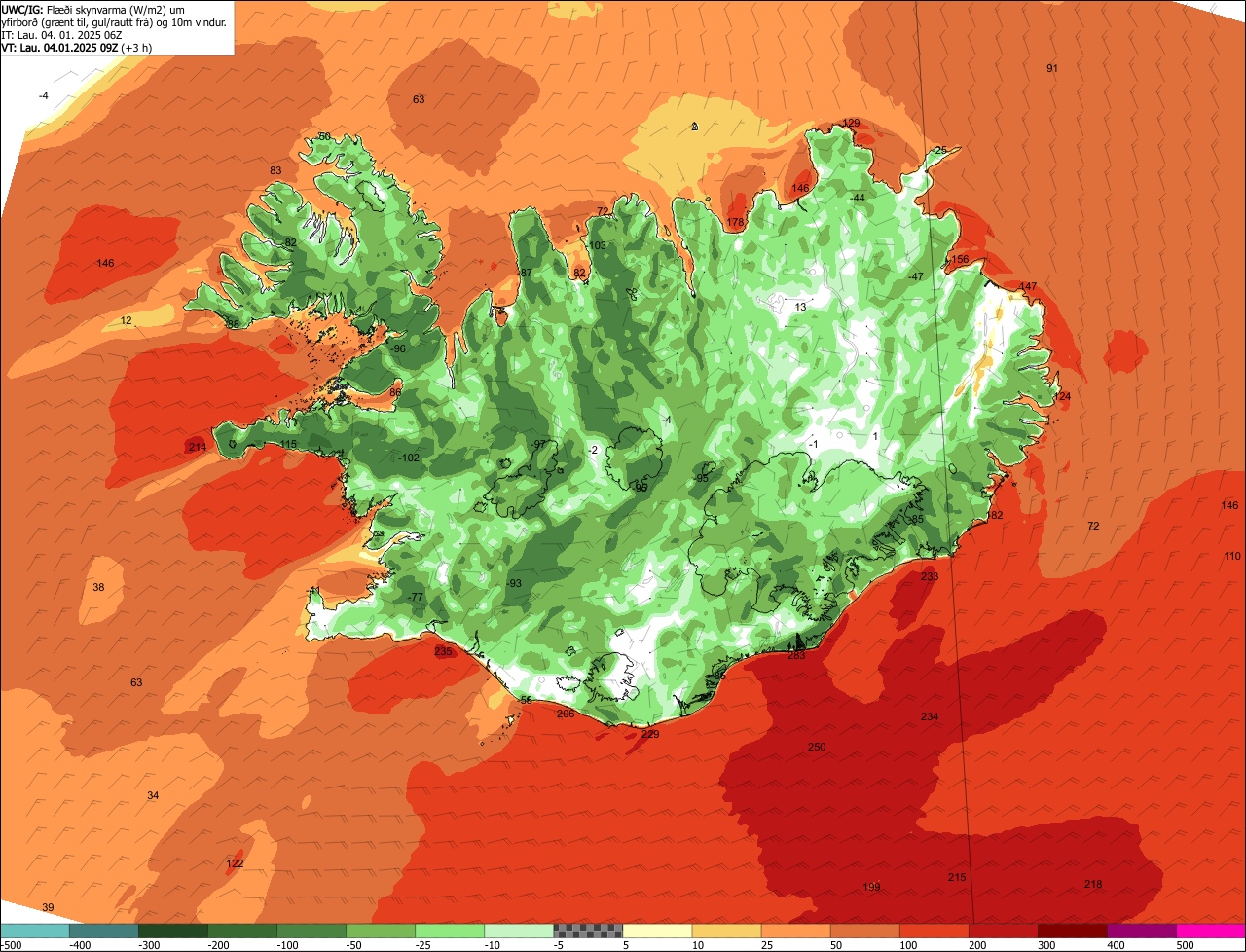
Task: Select the legend swatch between -200 and -100
Action: (242, 931)
